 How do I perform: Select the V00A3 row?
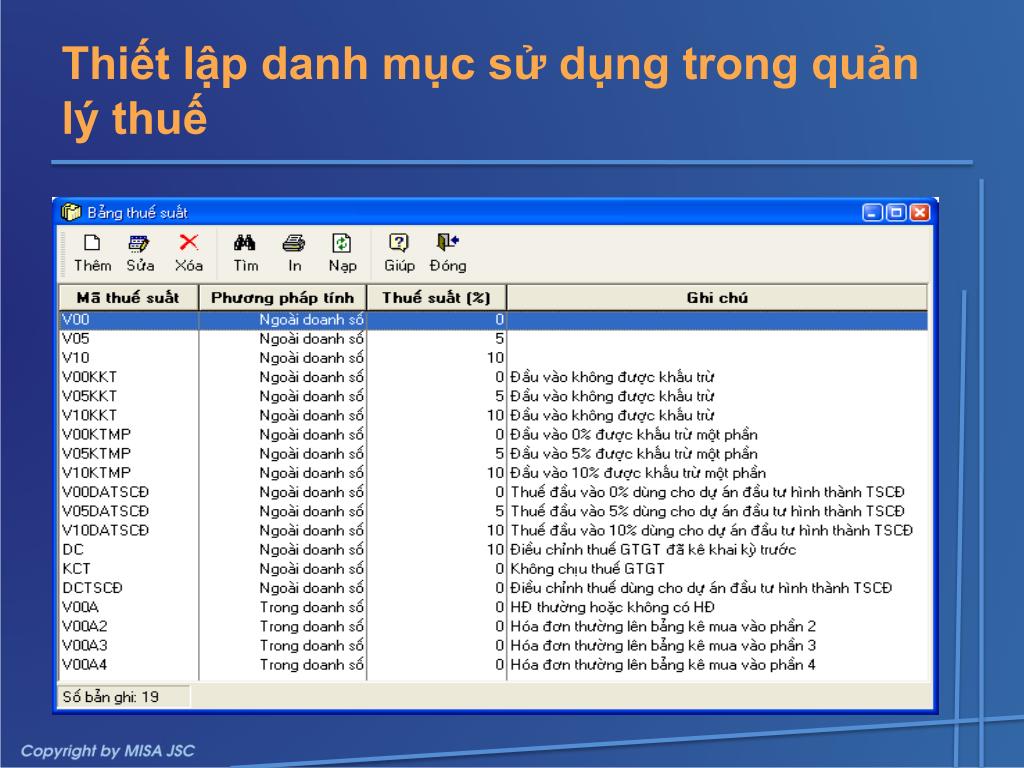click(x=493, y=645)
